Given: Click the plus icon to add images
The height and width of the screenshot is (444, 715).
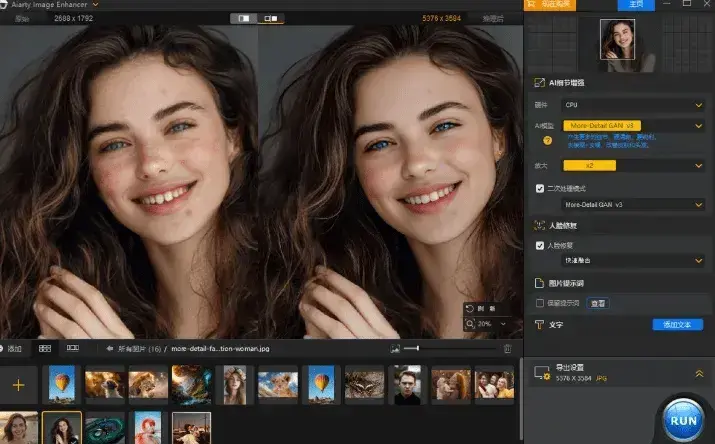Looking at the screenshot, I should tap(18, 385).
